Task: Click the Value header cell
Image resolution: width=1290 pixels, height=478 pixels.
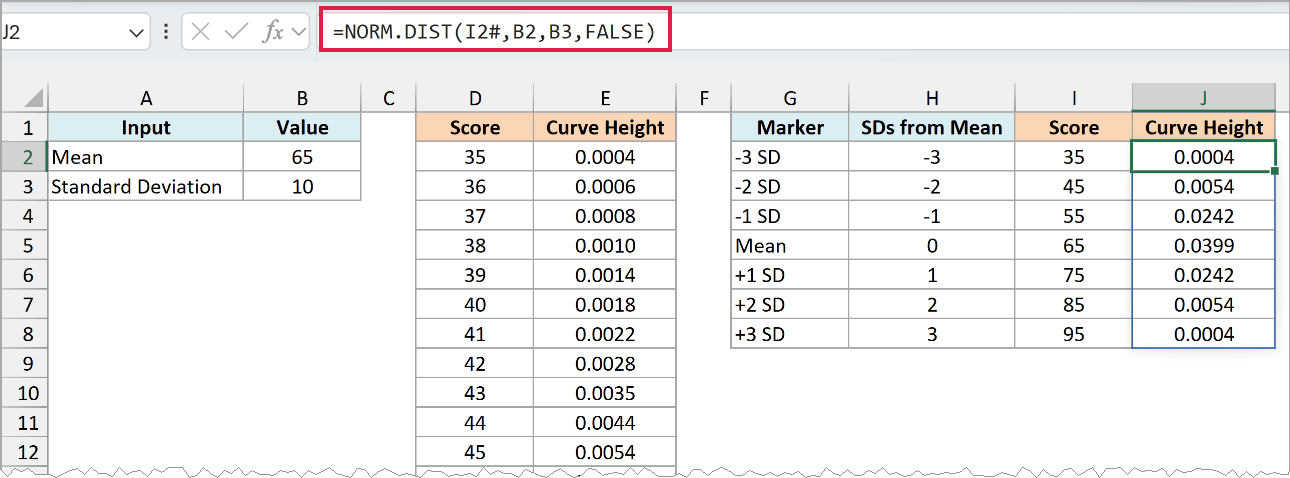Action: pyautogui.click(x=302, y=127)
